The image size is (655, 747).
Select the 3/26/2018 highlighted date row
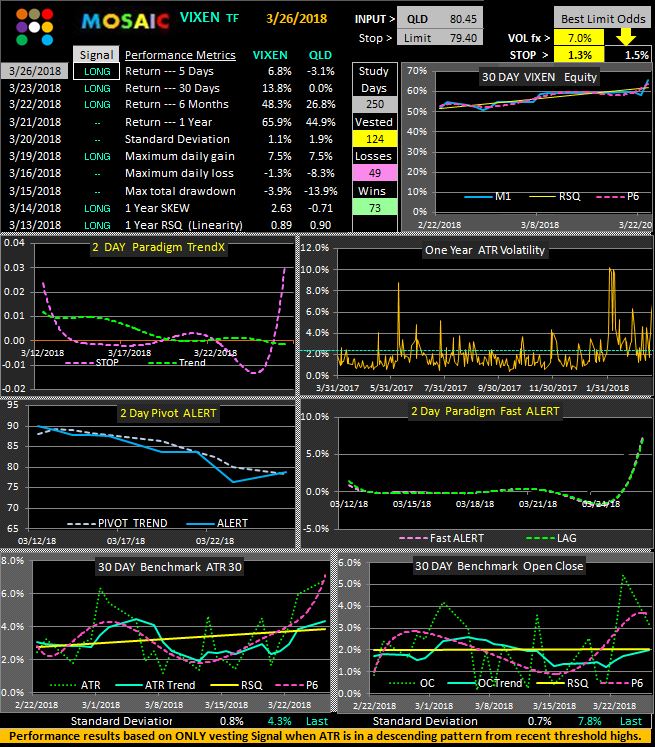[x=34, y=71]
